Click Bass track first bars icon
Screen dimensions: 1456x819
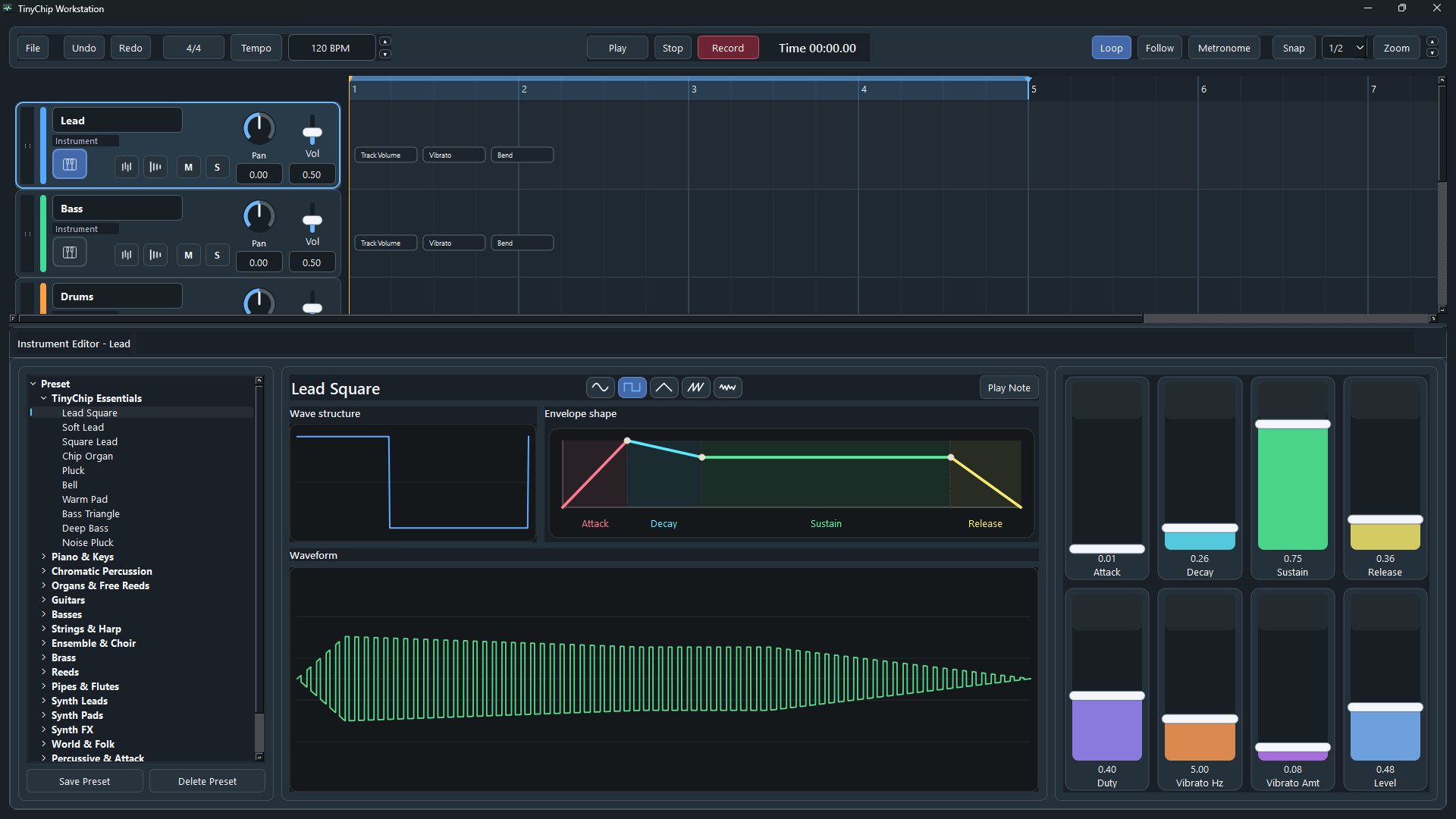tap(127, 255)
